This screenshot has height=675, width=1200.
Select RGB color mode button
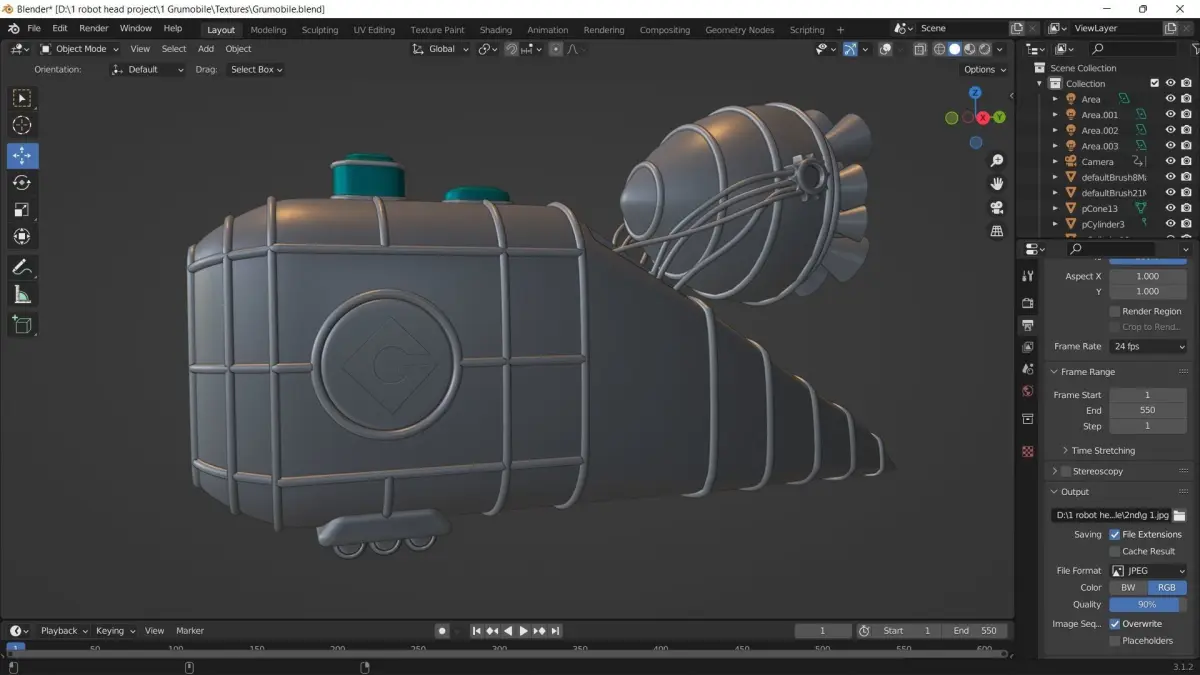click(x=1167, y=588)
